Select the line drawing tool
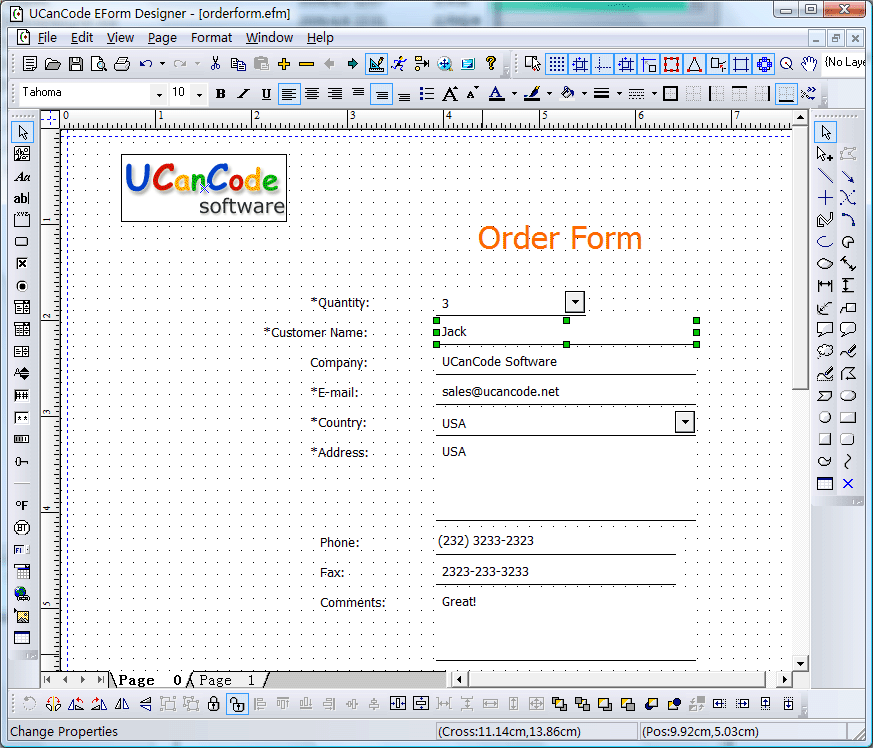The width and height of the screenshot is (873, 748). tap(825, 176)
